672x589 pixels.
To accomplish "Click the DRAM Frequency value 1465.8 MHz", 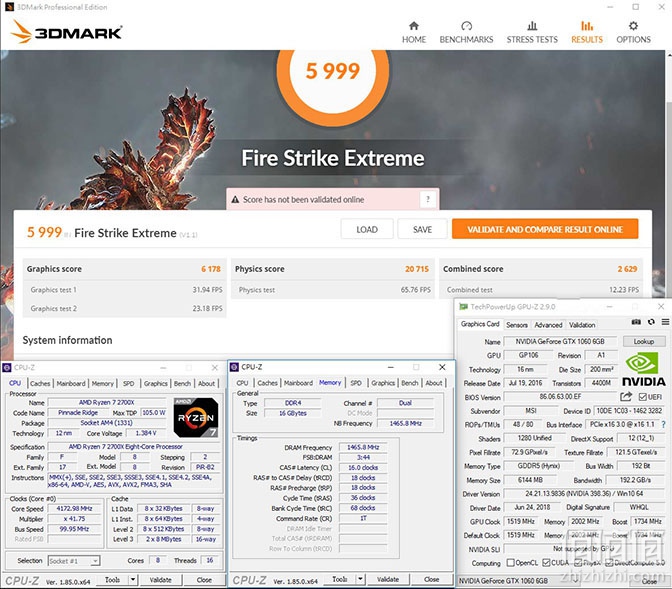I will (363, 447).
